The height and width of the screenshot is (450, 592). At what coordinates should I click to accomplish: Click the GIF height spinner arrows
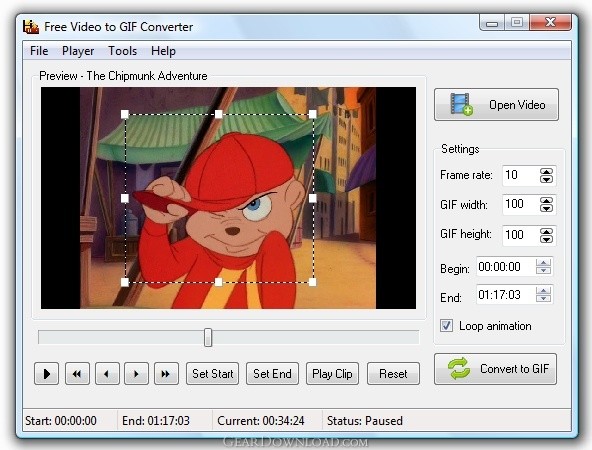point(546,235)
